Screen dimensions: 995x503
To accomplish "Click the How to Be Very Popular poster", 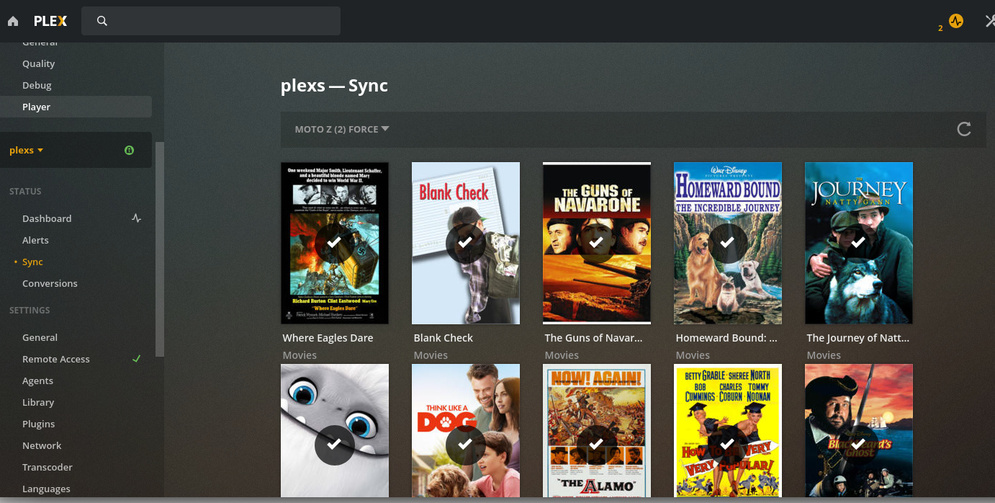I will pyautogui.click(x=728, y=431).
